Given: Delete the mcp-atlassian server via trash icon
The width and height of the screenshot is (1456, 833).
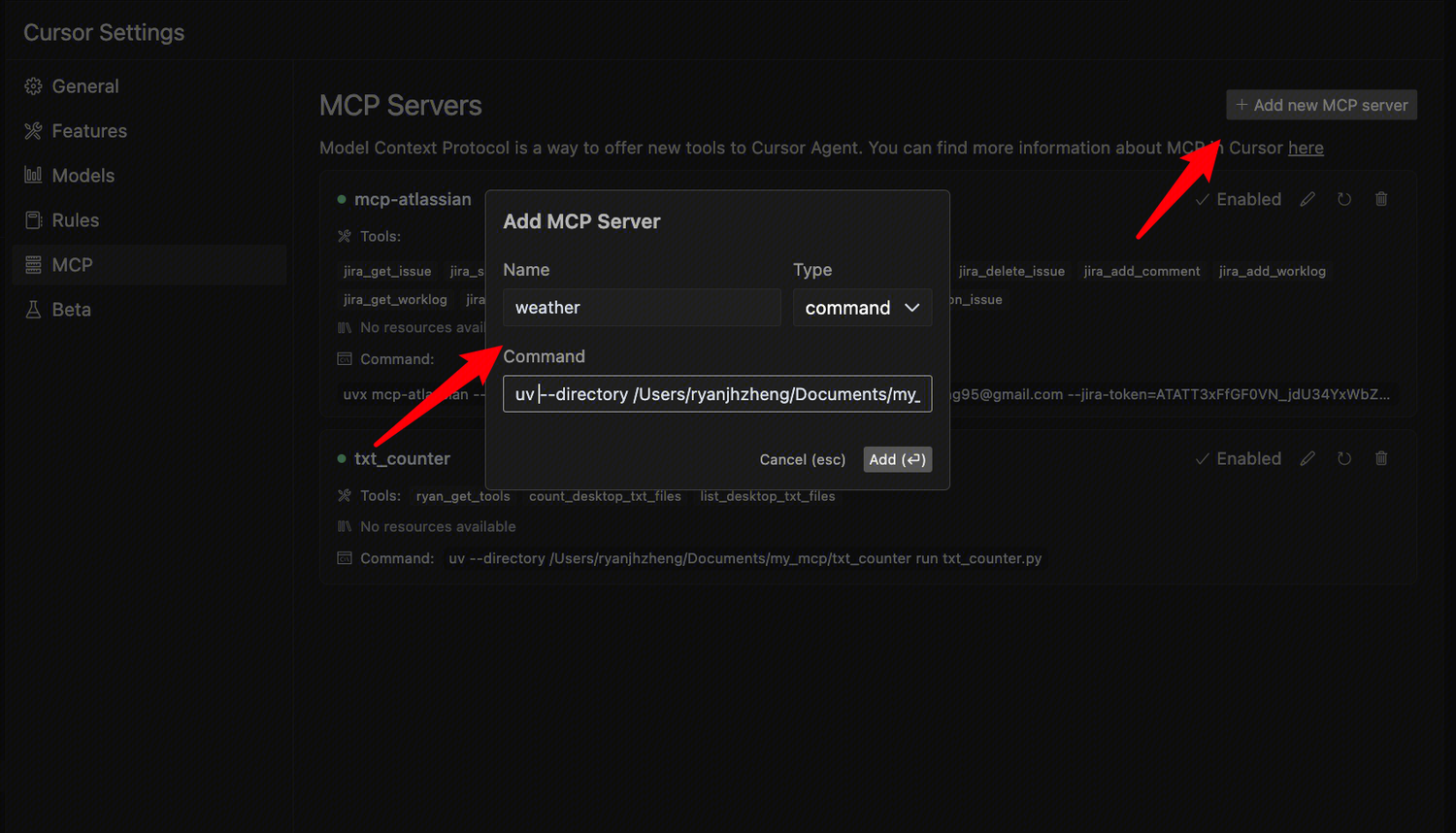Looking at the screenshot, I should tap(1381, 198).
